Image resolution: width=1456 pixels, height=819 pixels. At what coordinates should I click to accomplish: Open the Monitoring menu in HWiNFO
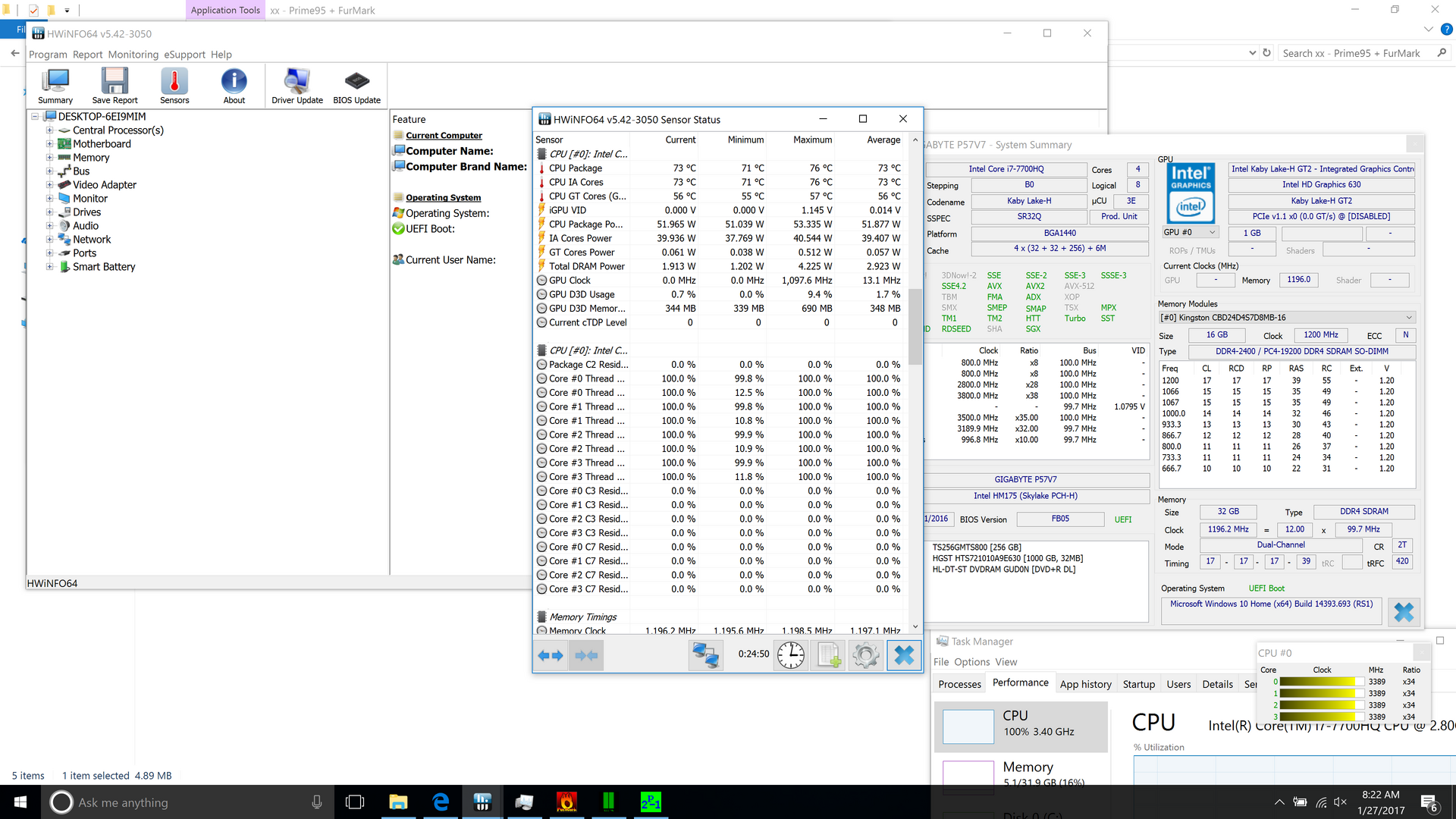click(133, 54)
